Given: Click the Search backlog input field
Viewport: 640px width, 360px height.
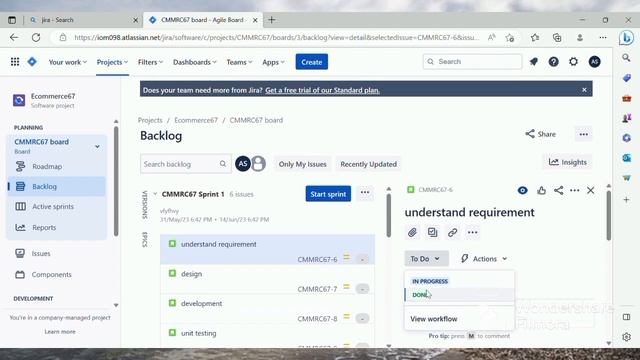Looking at the screenshot, I should (x=186, y=164).
